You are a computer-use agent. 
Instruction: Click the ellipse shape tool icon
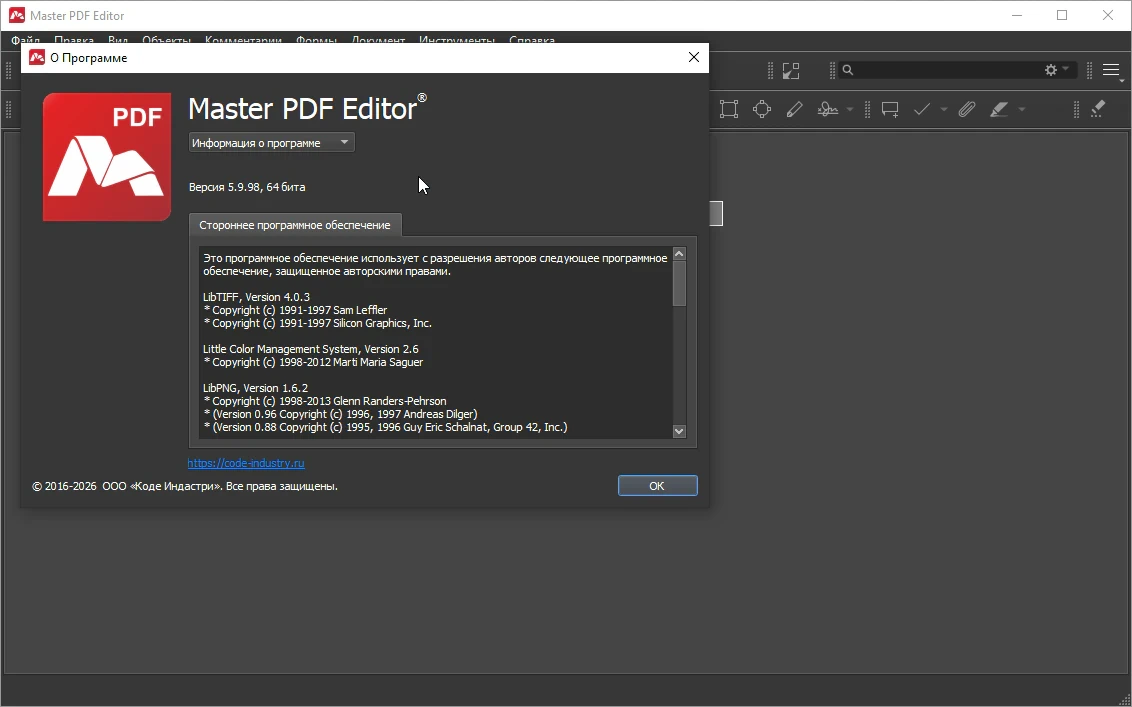pyautogui.click(x=762, y=110)
